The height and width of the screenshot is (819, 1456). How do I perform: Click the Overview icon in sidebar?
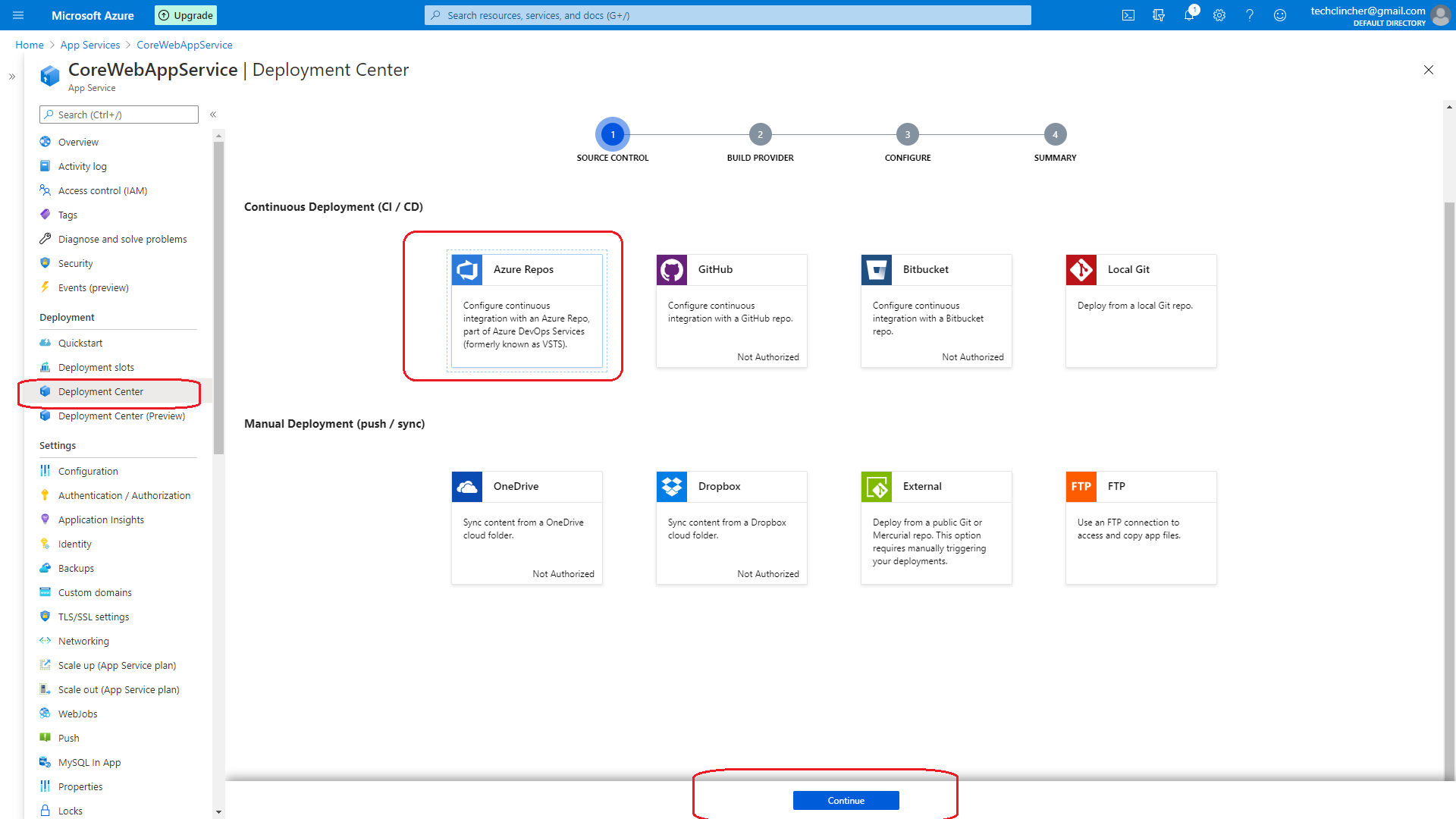click(x=45, y=142)
